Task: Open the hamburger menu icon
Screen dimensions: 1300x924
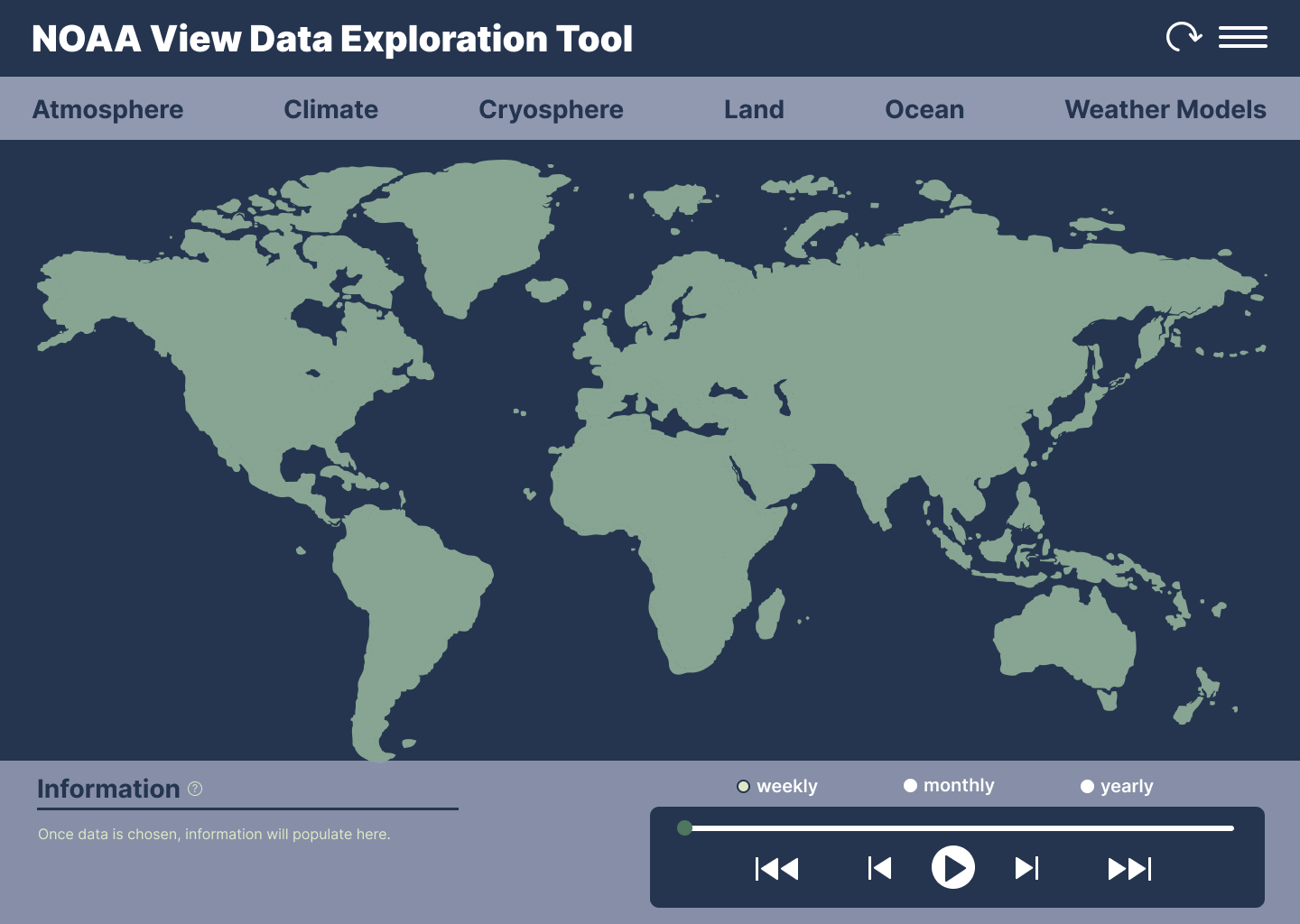Action: [1243, 37]
